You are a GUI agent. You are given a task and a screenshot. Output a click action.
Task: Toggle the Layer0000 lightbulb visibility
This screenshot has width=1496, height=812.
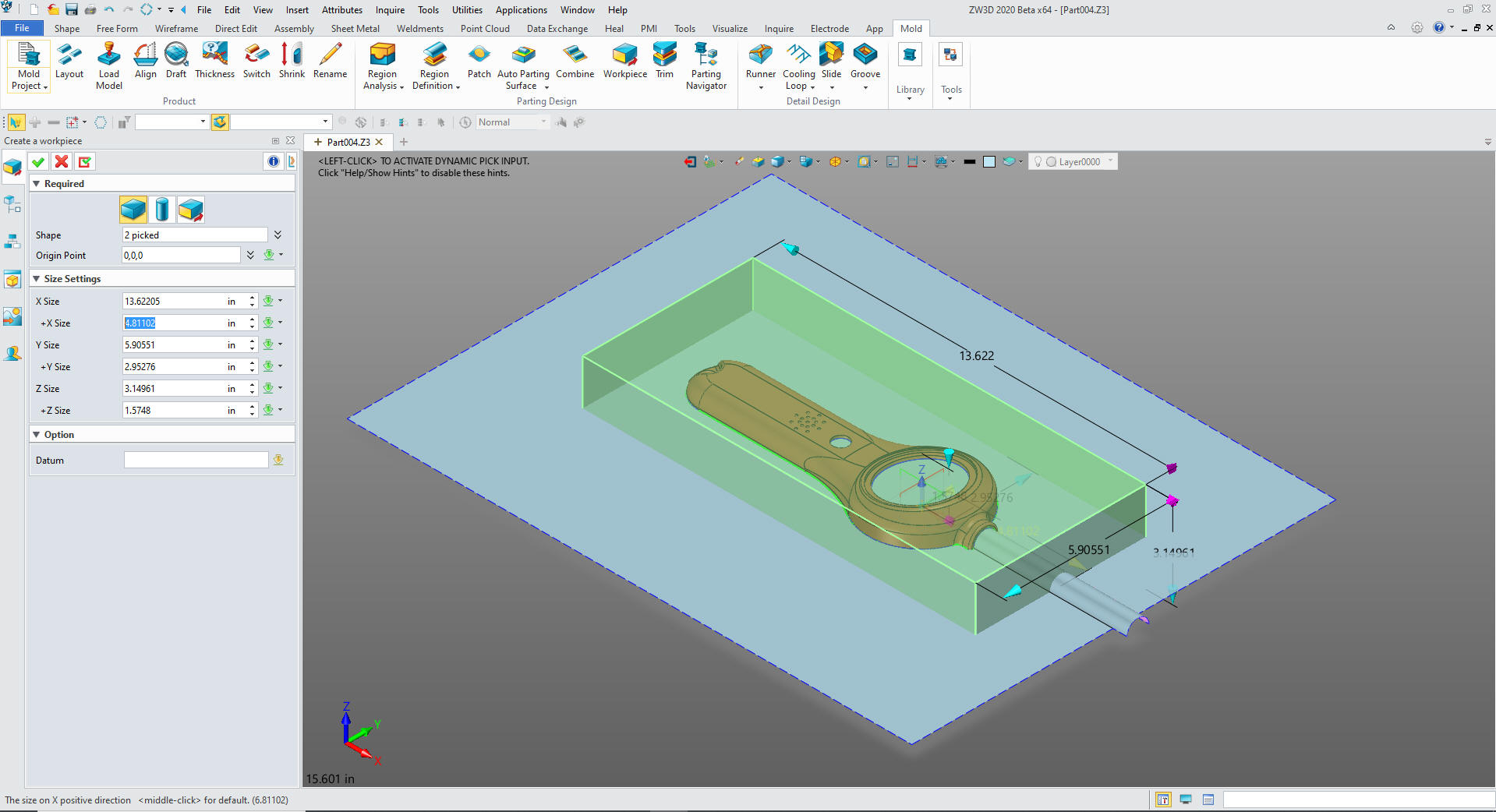point(1038,162)
